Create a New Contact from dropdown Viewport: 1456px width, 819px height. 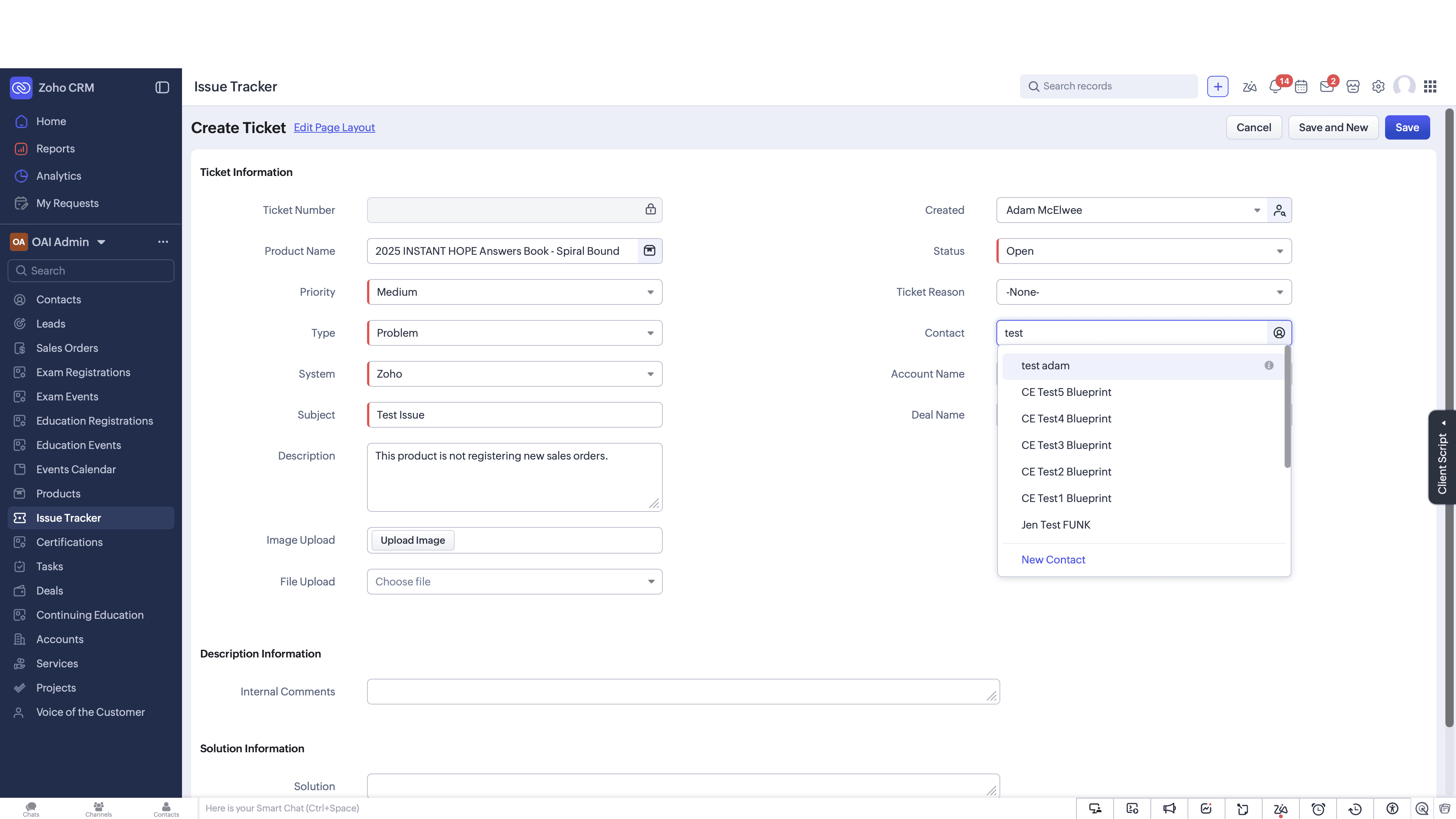coord(1053,560)
